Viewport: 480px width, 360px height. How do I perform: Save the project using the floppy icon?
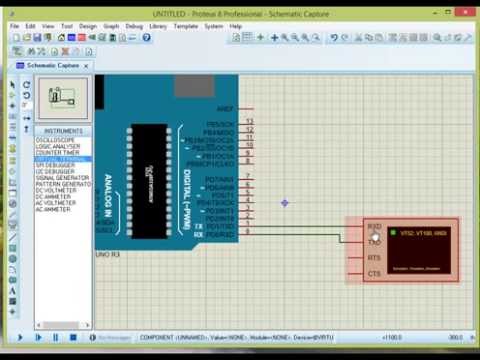coord(37,37)
